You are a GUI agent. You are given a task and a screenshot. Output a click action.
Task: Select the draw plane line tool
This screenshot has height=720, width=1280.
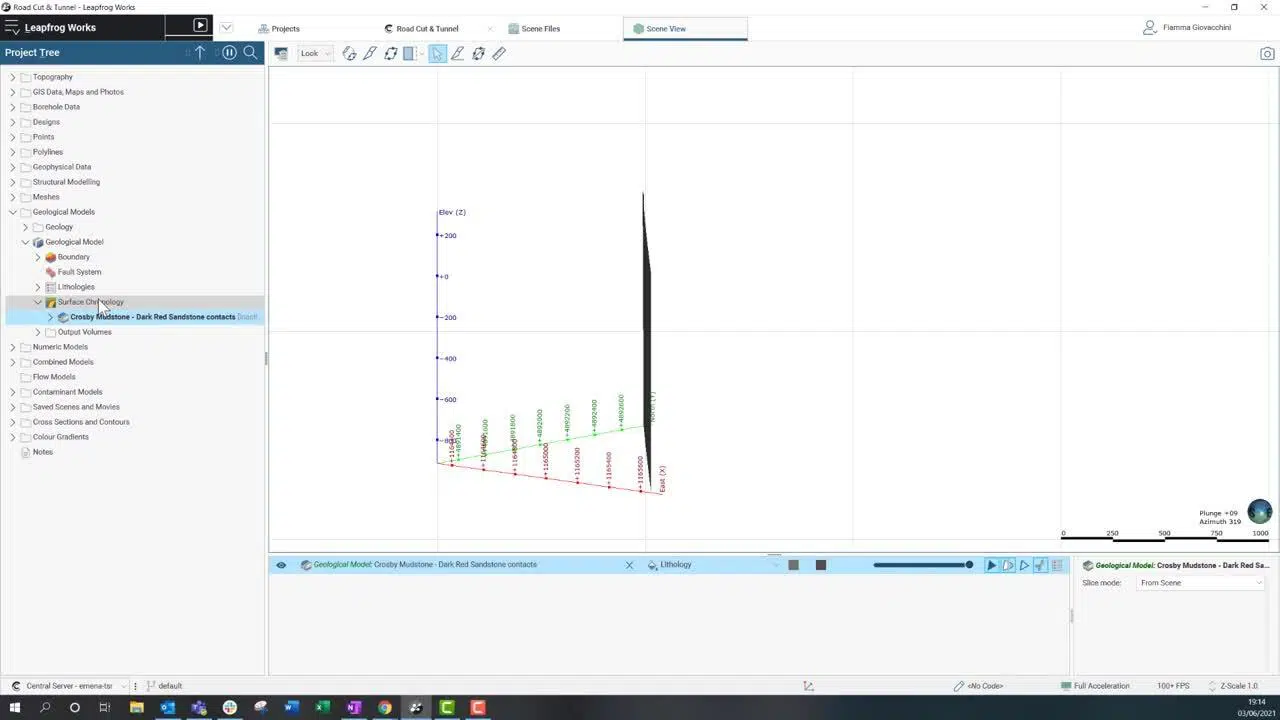pos(370,53)
